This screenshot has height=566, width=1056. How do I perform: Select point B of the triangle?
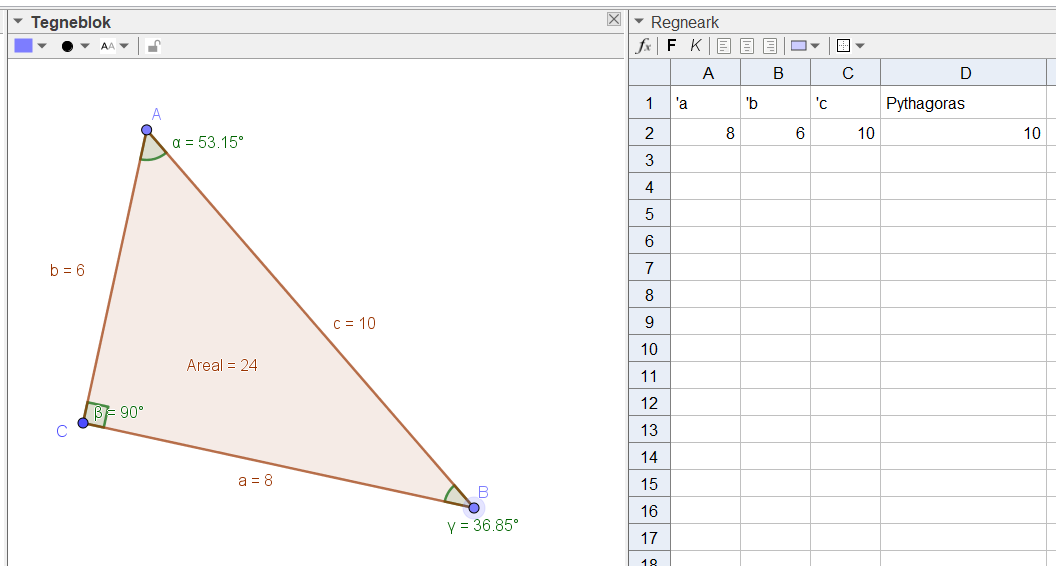(474, 507)
